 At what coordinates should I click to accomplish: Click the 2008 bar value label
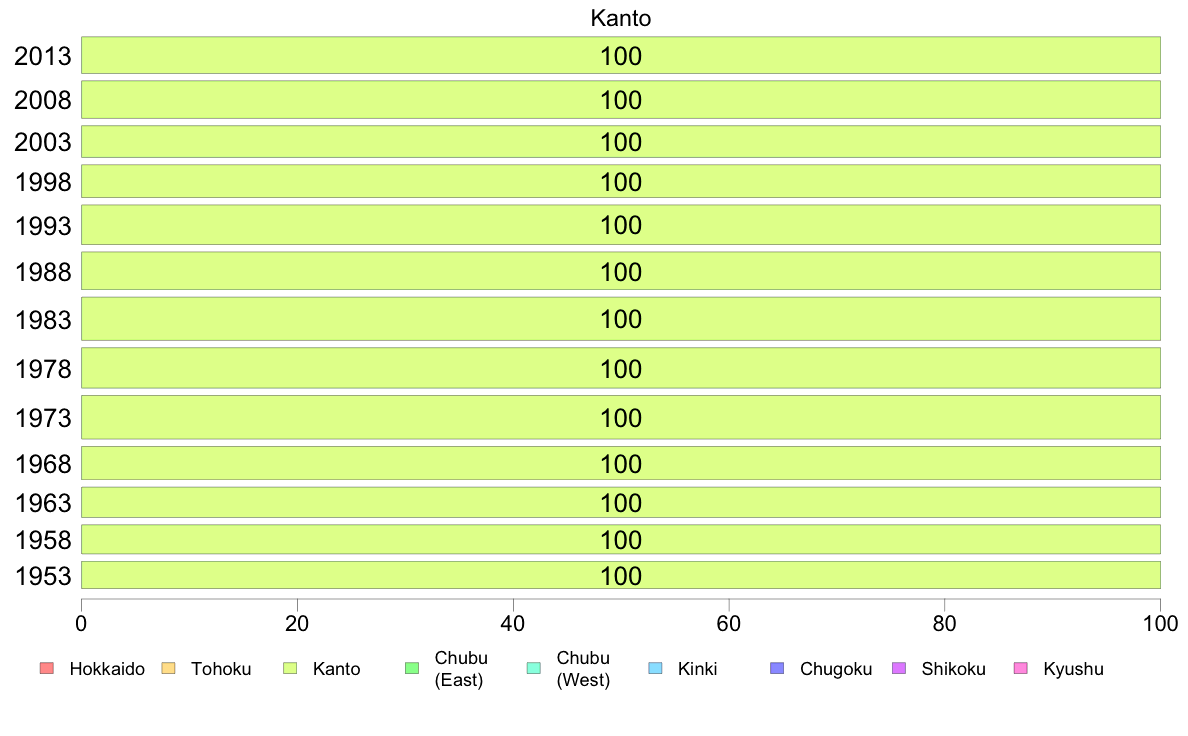(x=621, y=100)
